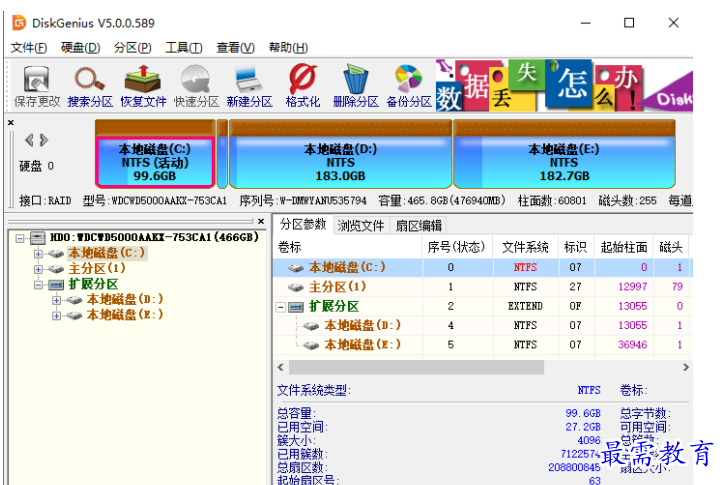Switch to the 扇区编辑 tab
Image resolution: width=722 pixels, height=485 pixels.
[x=418, y=225]
